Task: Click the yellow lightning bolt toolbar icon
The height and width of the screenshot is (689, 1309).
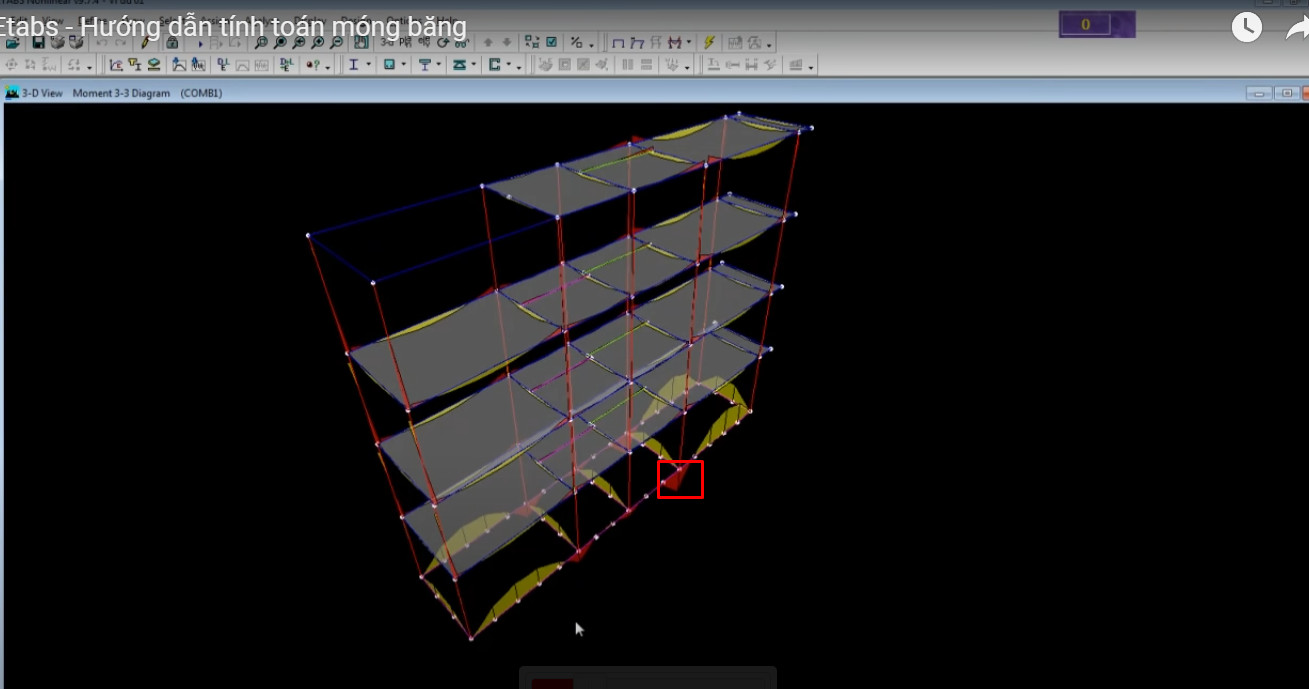Action: click(709, 43)
